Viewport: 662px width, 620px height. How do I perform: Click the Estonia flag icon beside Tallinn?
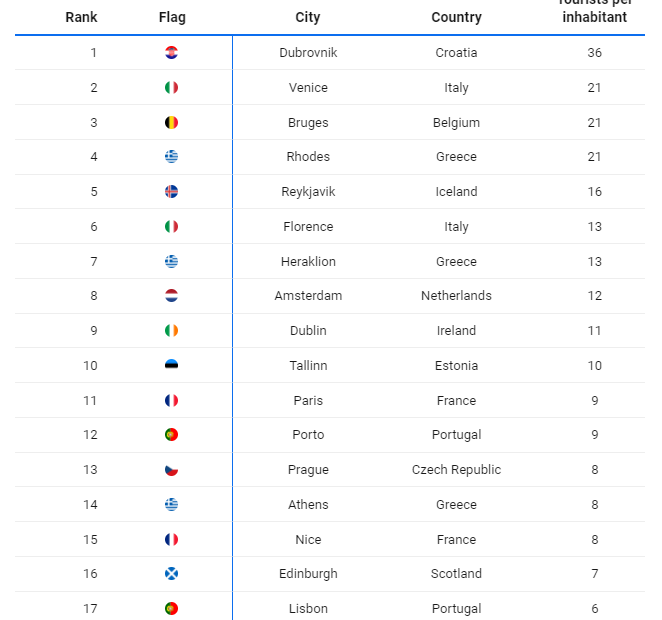coord(172,366)
